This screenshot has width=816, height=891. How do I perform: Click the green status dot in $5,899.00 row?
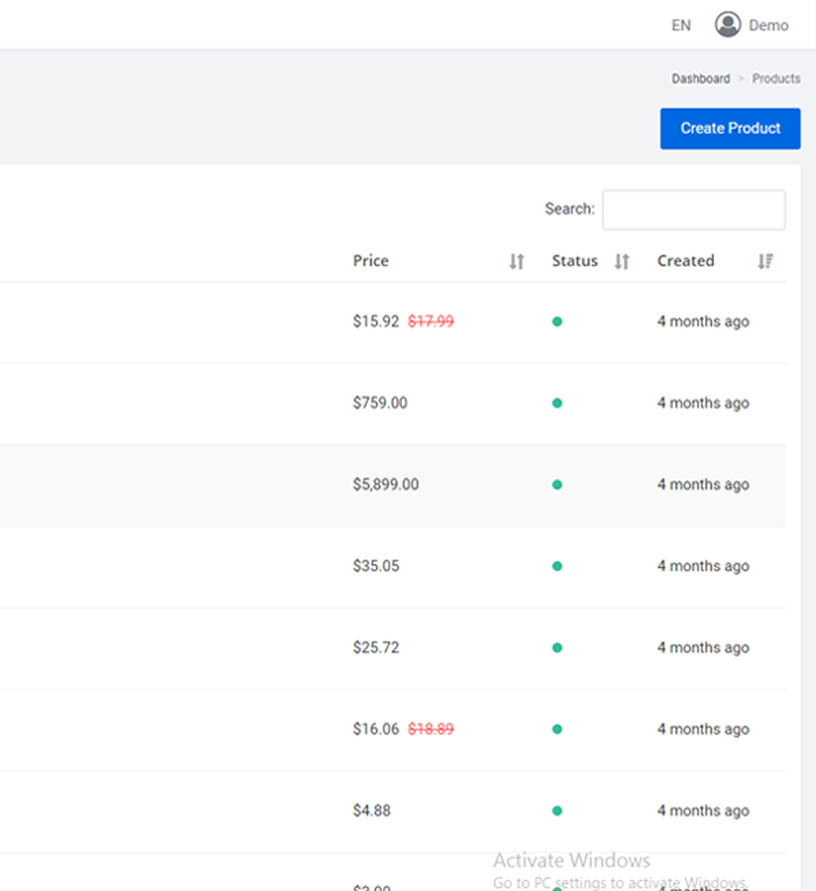pyautogui.click(x=557, y=485)
